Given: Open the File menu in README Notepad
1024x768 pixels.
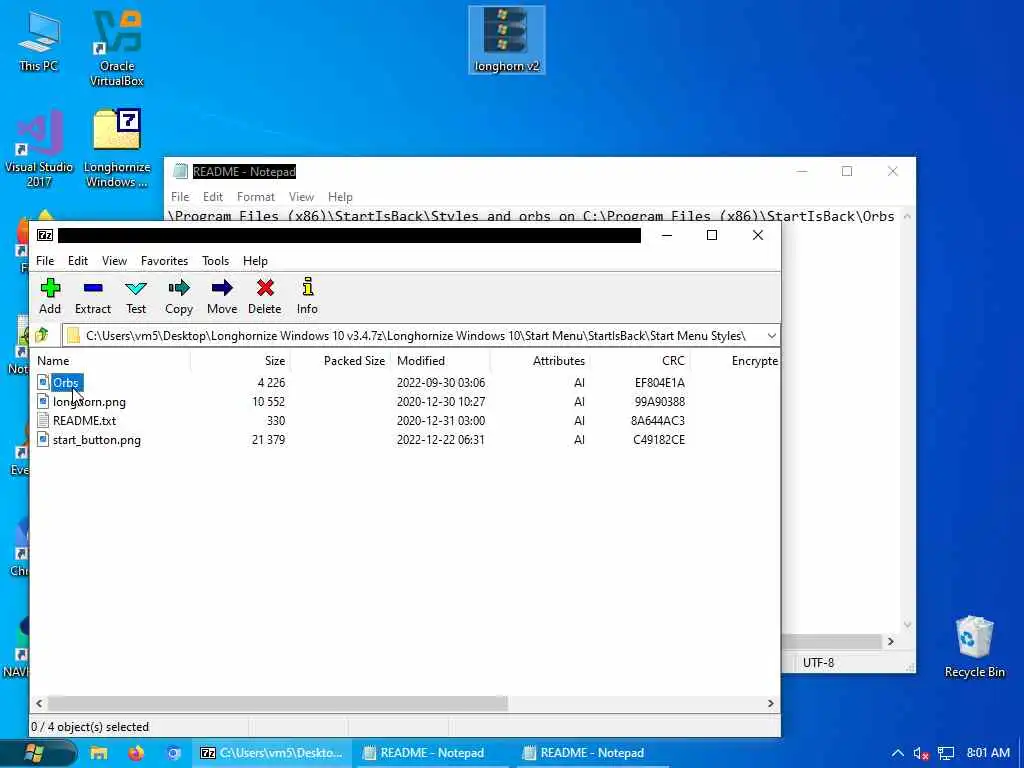Looking at the screenshot, I should (180, 197).
